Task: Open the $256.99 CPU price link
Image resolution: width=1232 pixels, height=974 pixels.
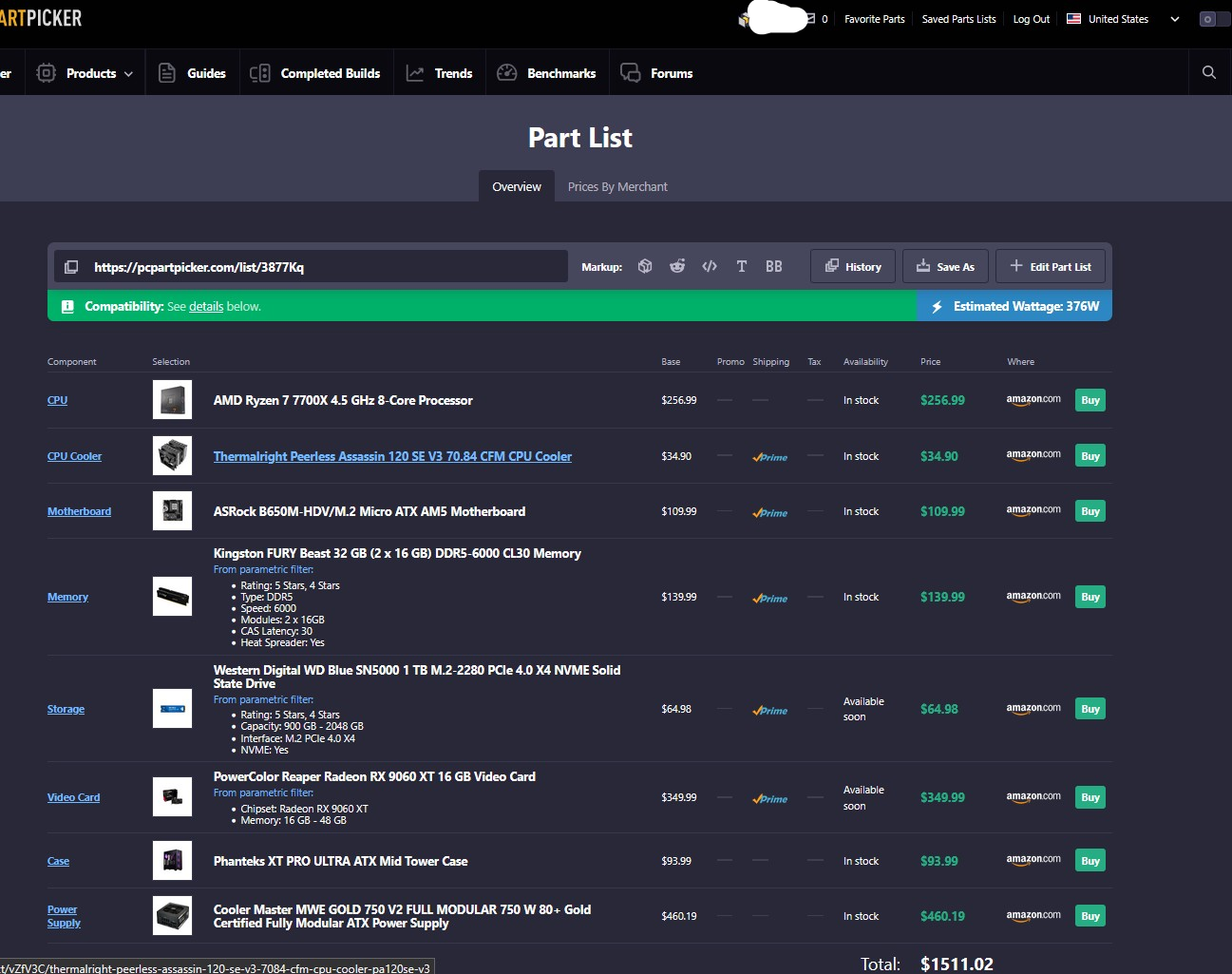Action: pos(942,400)
